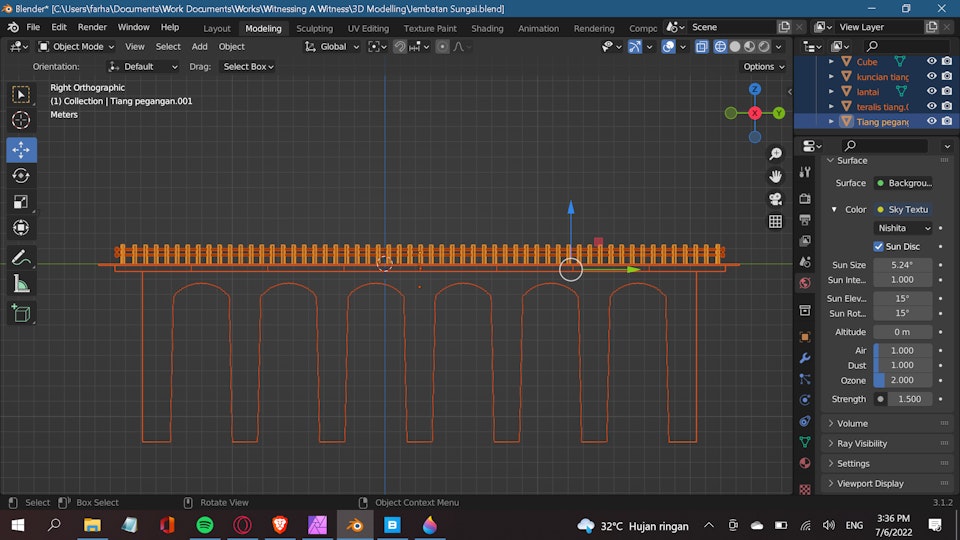Click the Sun Size value field
960x540 pixels.
click(903, 265)
